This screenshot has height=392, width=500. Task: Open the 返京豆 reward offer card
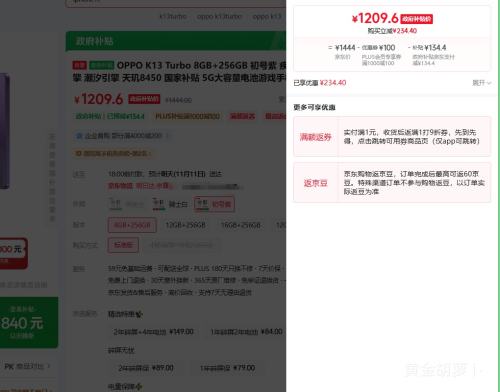coord(392,183)
